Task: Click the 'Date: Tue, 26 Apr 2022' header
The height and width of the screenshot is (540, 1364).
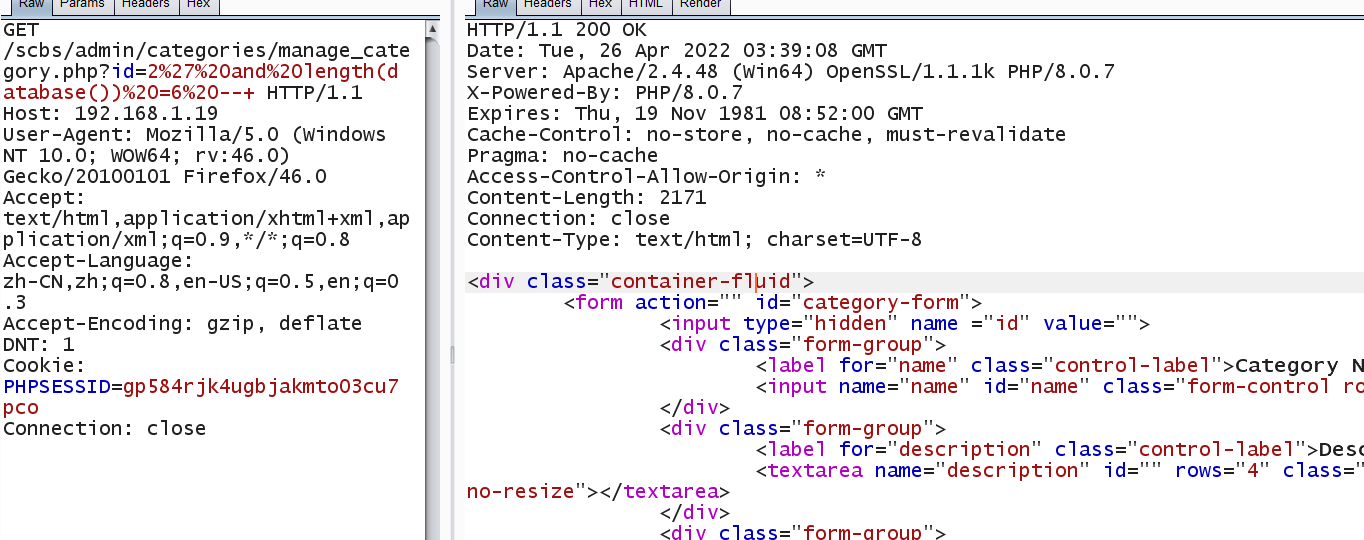Action: coord(676,50)
